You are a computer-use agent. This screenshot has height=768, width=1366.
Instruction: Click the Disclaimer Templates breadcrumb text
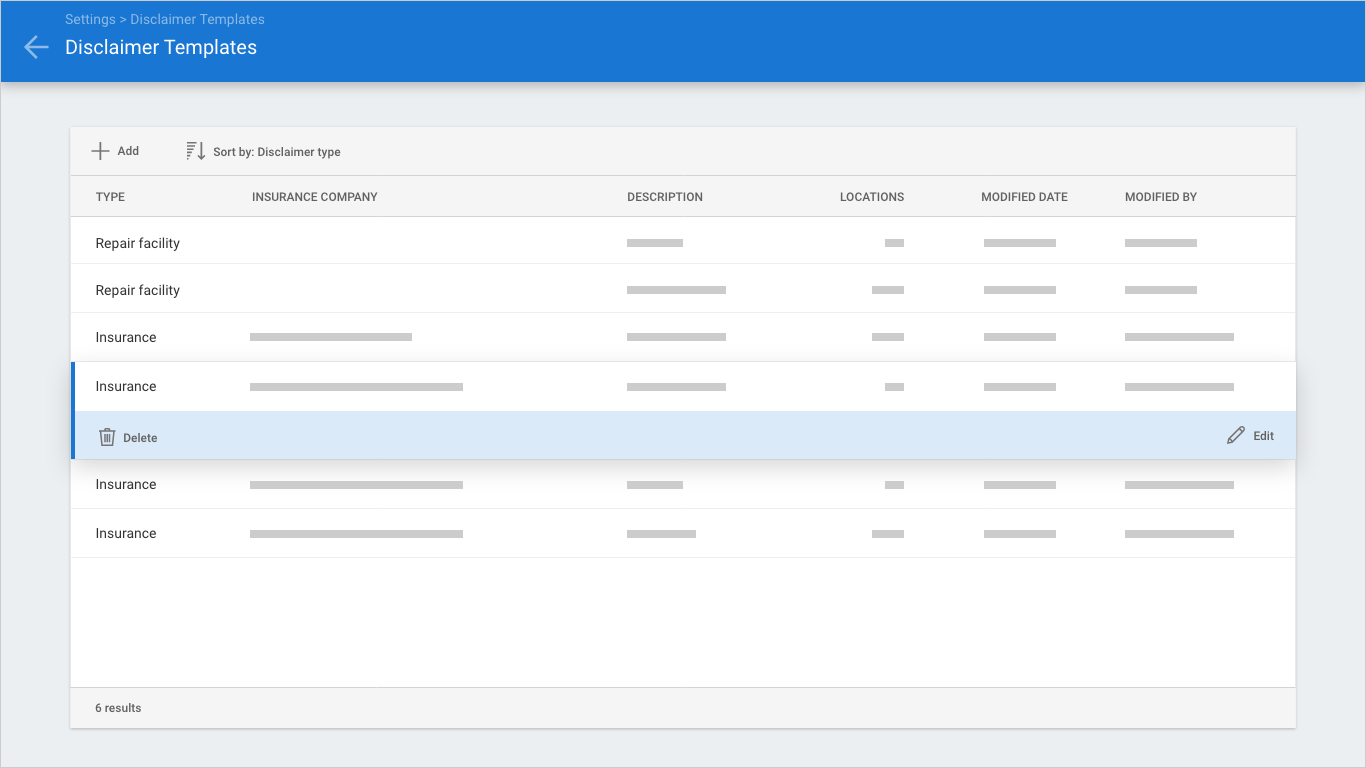click(197, 19)
